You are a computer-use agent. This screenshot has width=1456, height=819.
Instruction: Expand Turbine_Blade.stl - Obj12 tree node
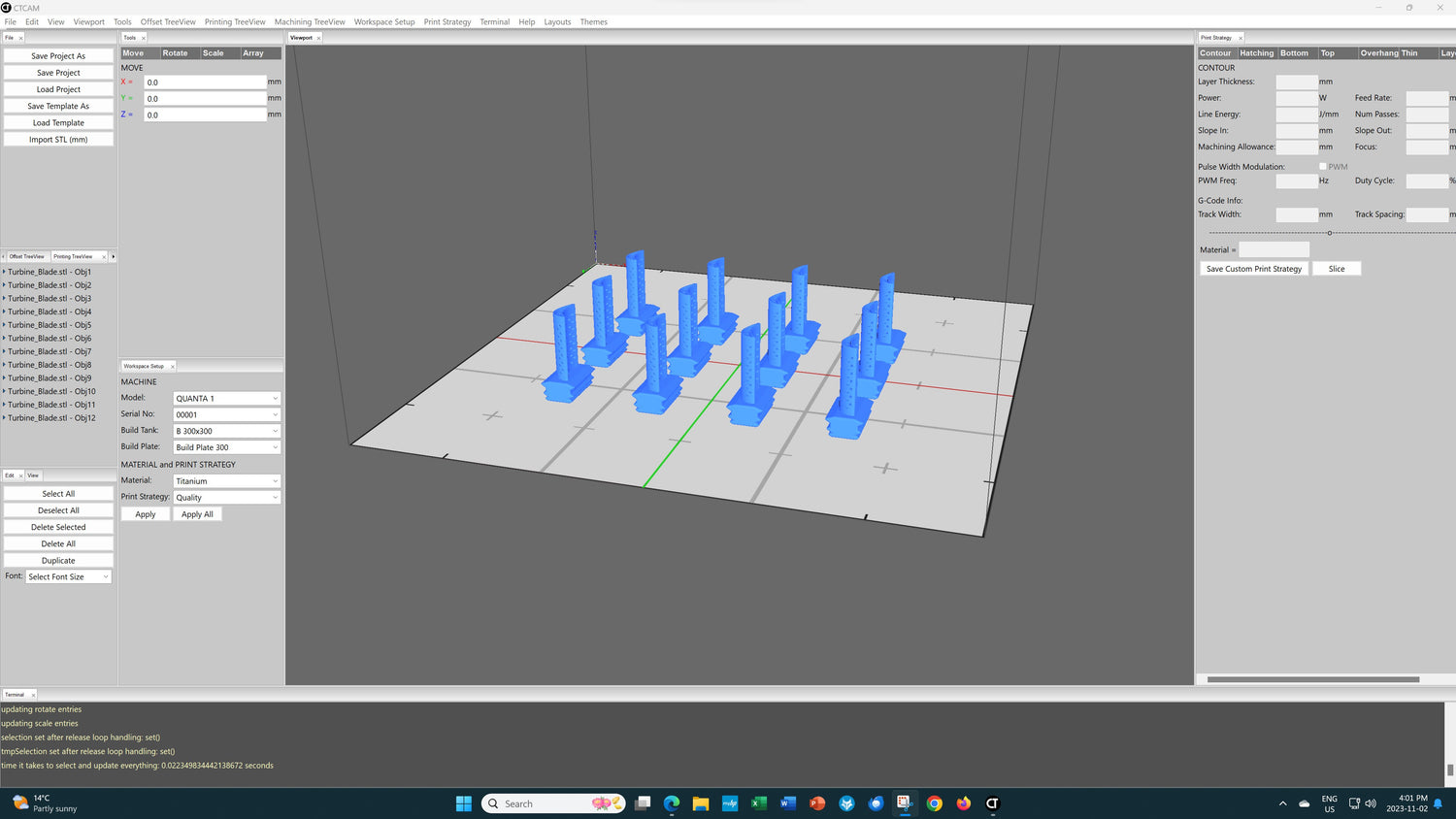pyautogui.click(x=4, y=418)
